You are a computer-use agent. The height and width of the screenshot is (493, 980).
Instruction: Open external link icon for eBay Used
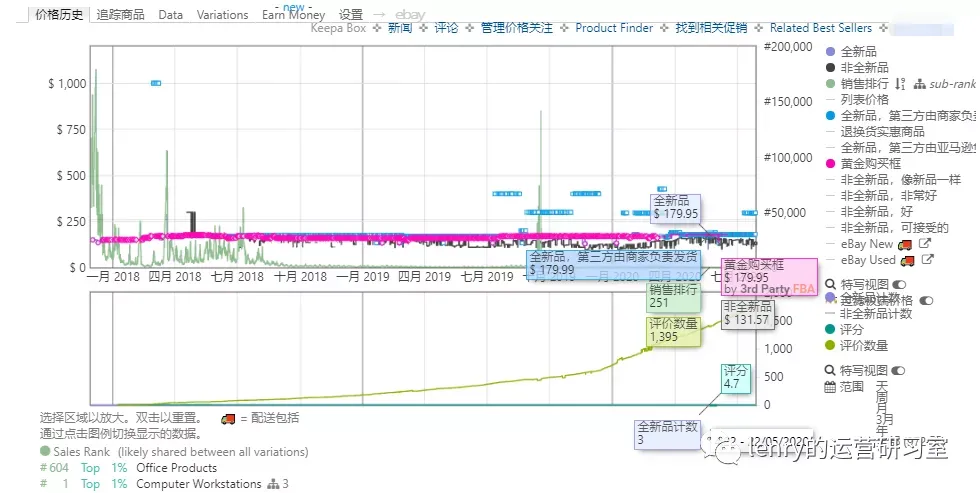point(928,259)
